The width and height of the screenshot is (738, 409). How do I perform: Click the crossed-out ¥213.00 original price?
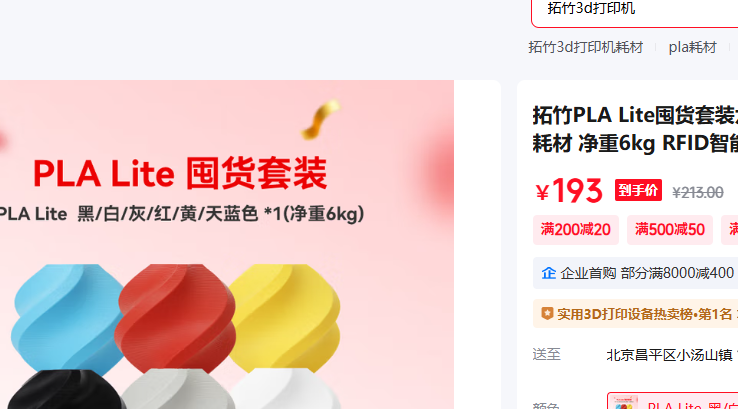[x=698, y=192]
